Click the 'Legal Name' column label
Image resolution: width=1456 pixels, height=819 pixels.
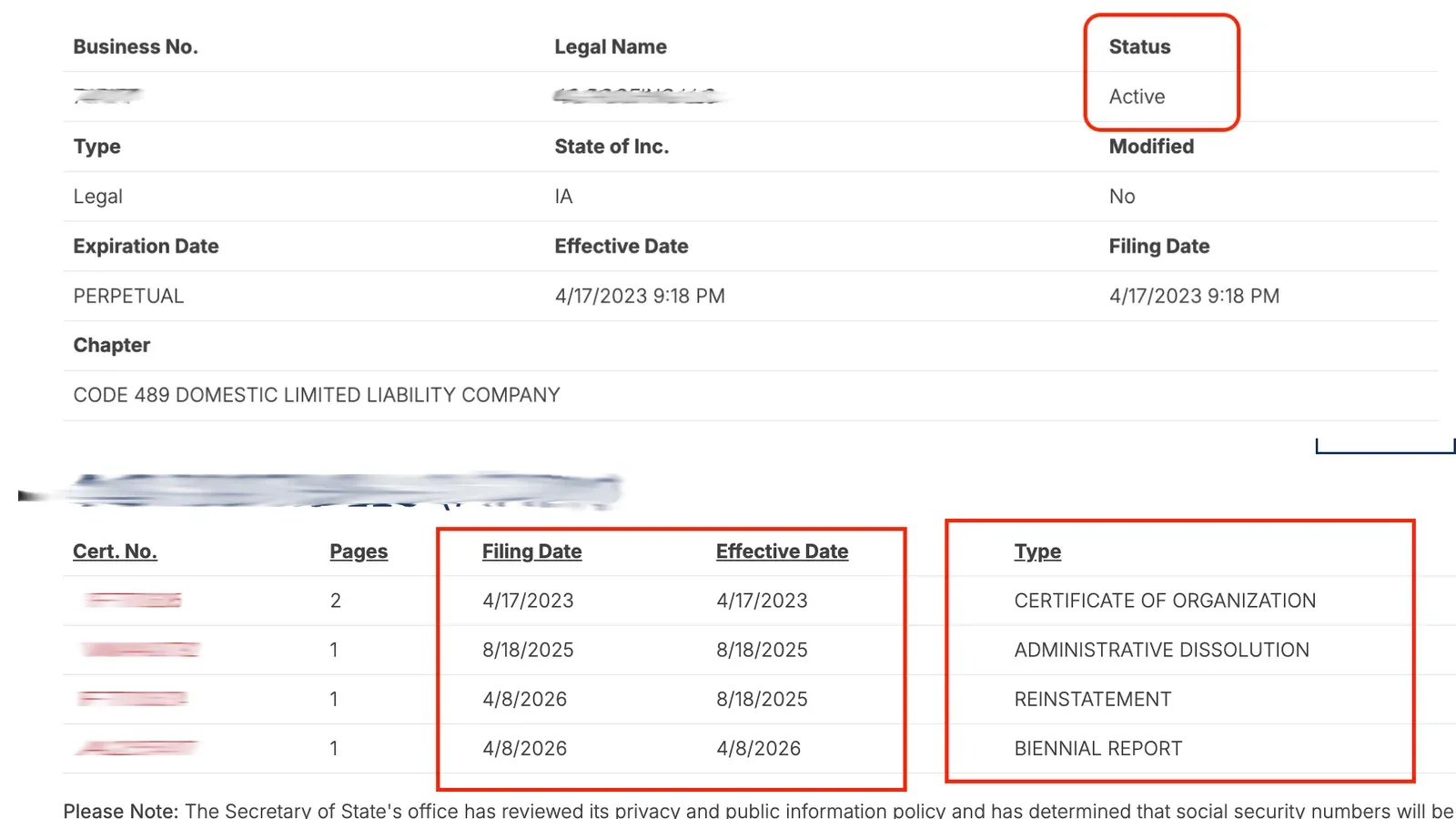(611, 46)
